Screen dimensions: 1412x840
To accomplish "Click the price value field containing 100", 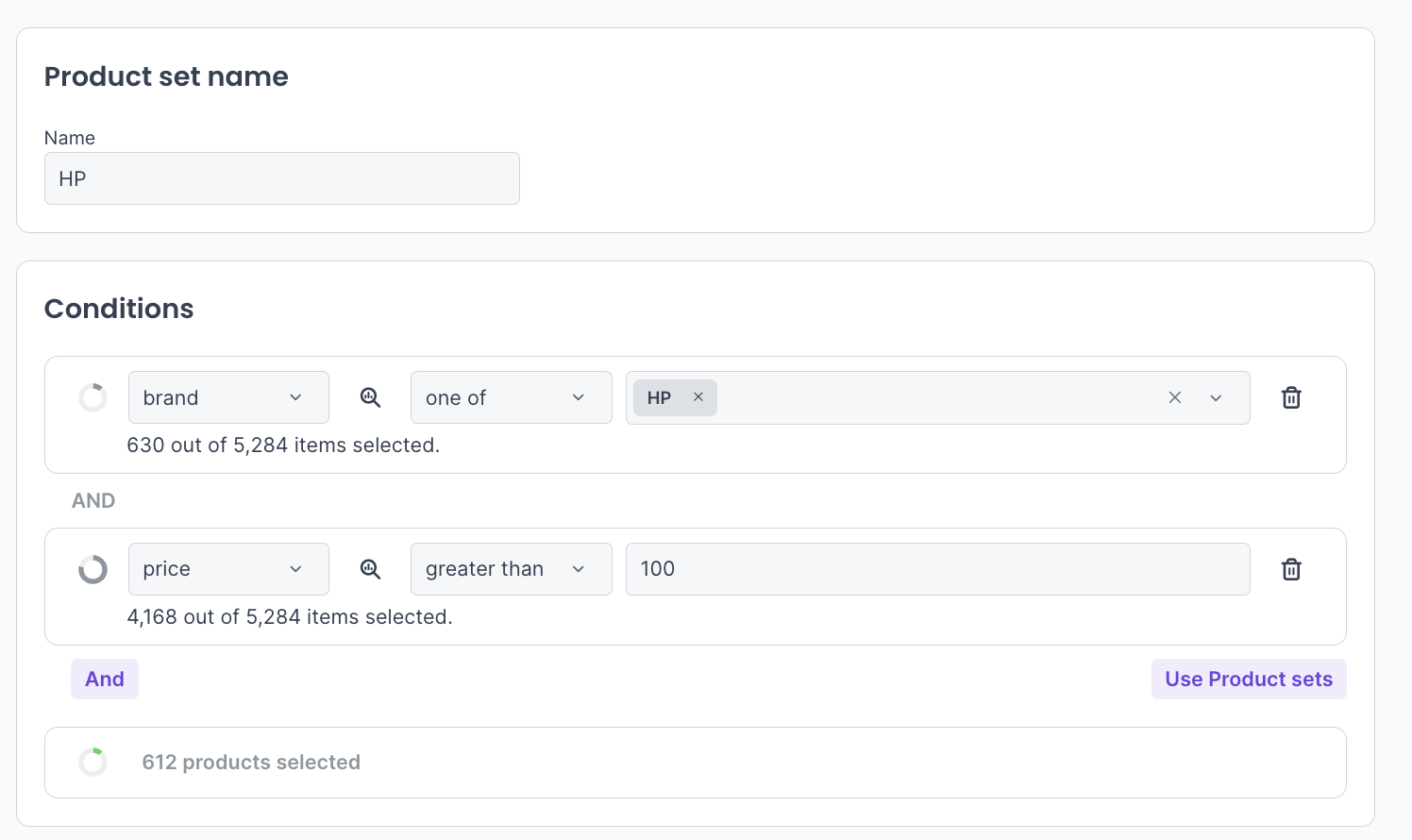I will tap(937, 569).
